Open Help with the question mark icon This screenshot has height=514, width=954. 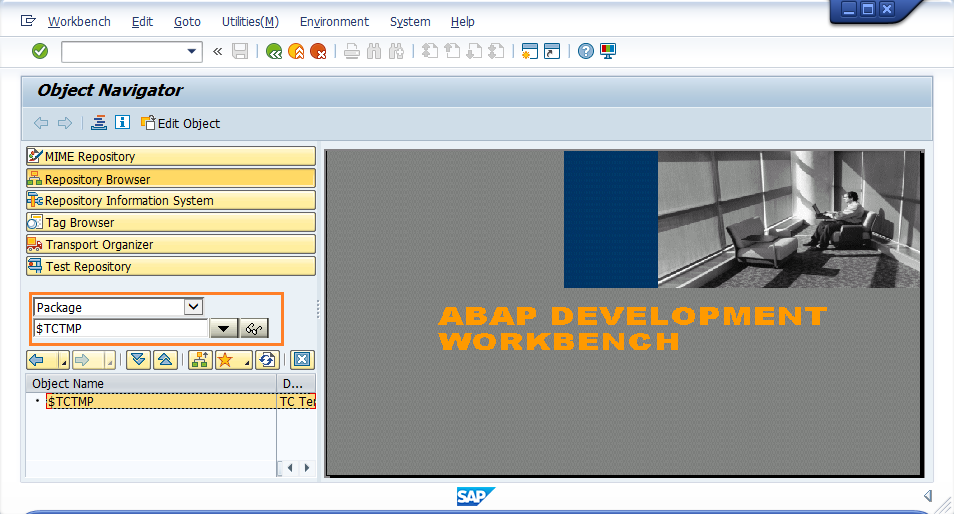pos(585,51)
